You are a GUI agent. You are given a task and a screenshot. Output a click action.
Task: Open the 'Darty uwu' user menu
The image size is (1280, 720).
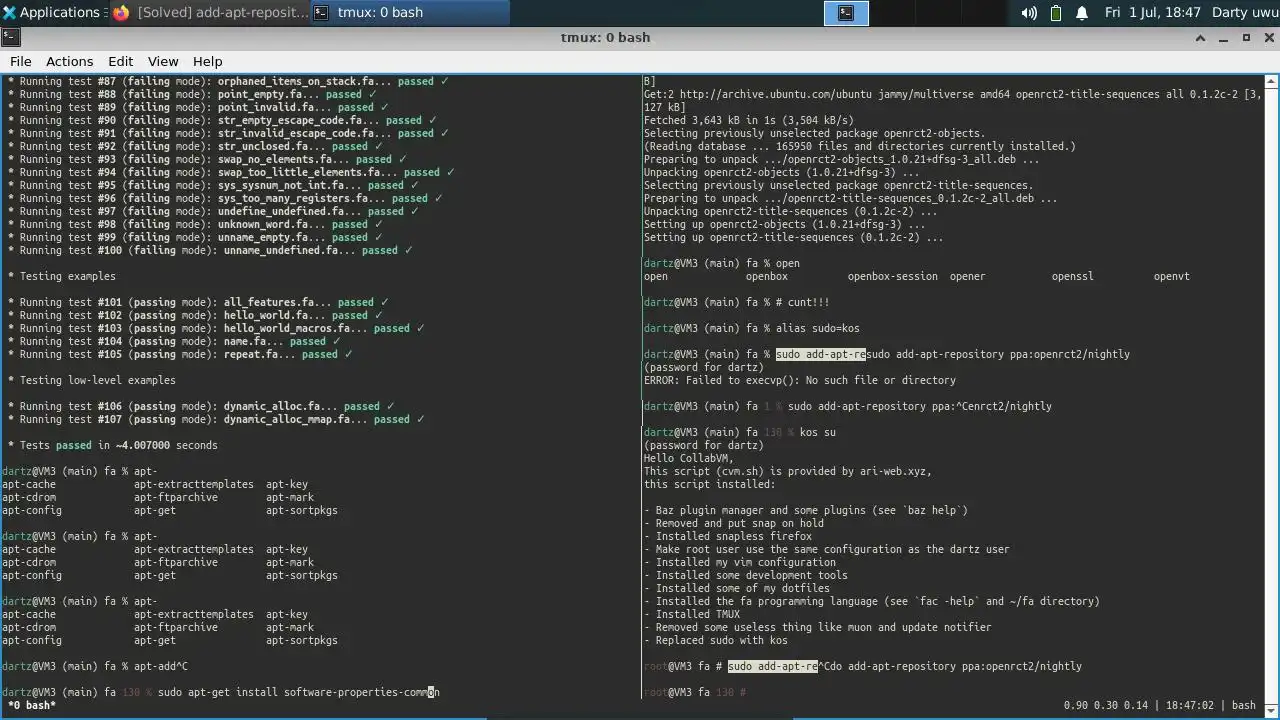[x=1243, y=13]
